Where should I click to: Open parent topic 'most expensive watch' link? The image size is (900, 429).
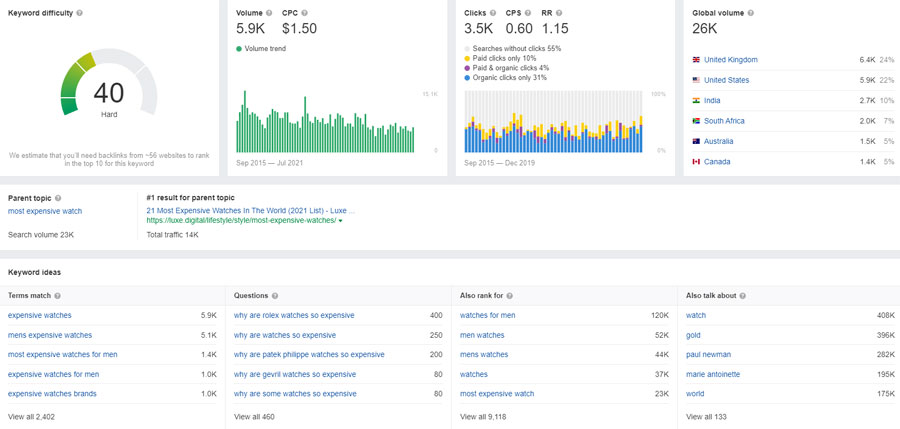[45, 211]
